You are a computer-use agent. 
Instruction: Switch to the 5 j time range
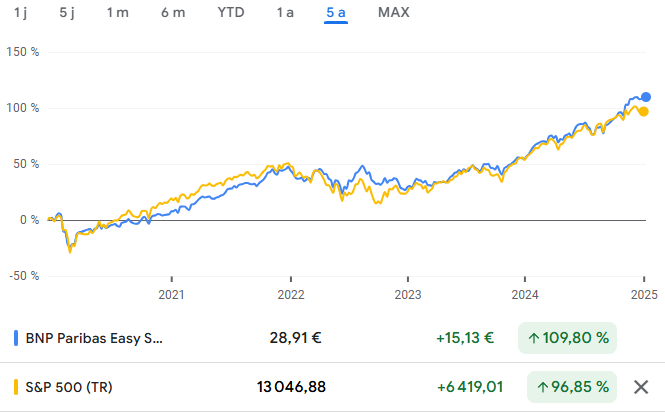[67, 13]
